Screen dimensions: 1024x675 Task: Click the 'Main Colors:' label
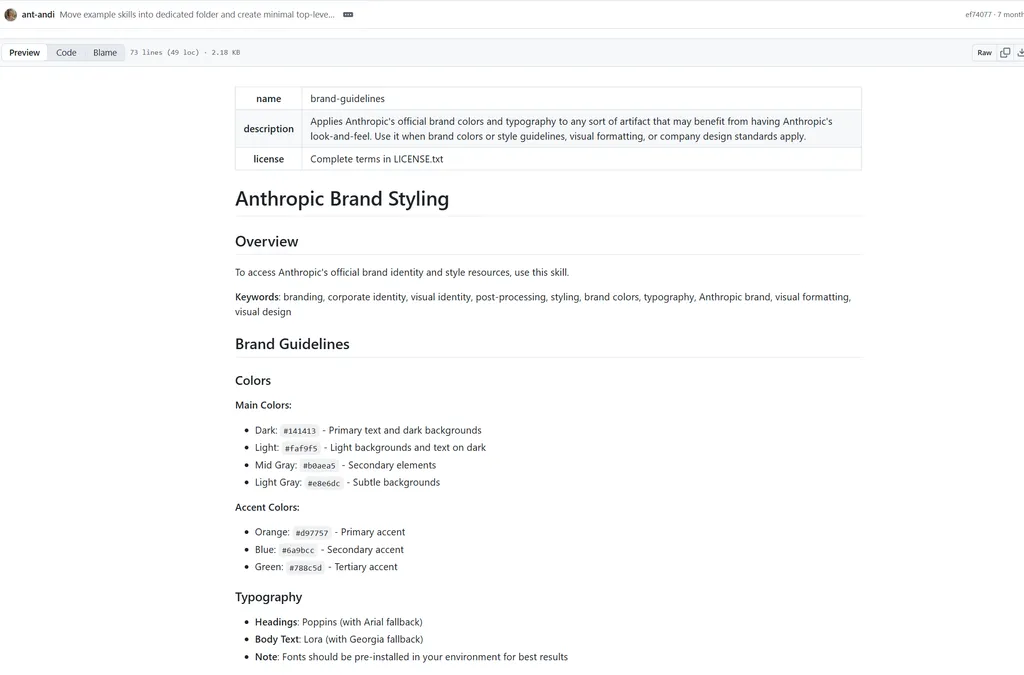point(263,405)
